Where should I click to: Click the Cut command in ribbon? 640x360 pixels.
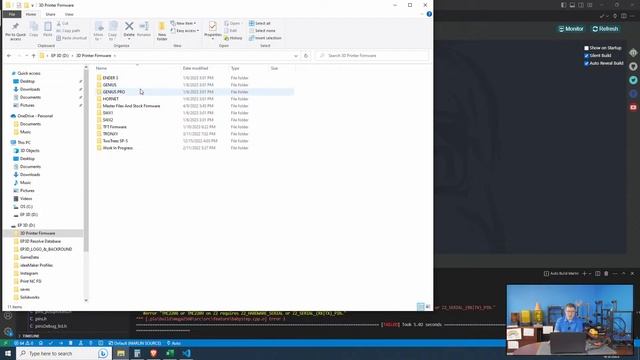click(x=63, y=24)
